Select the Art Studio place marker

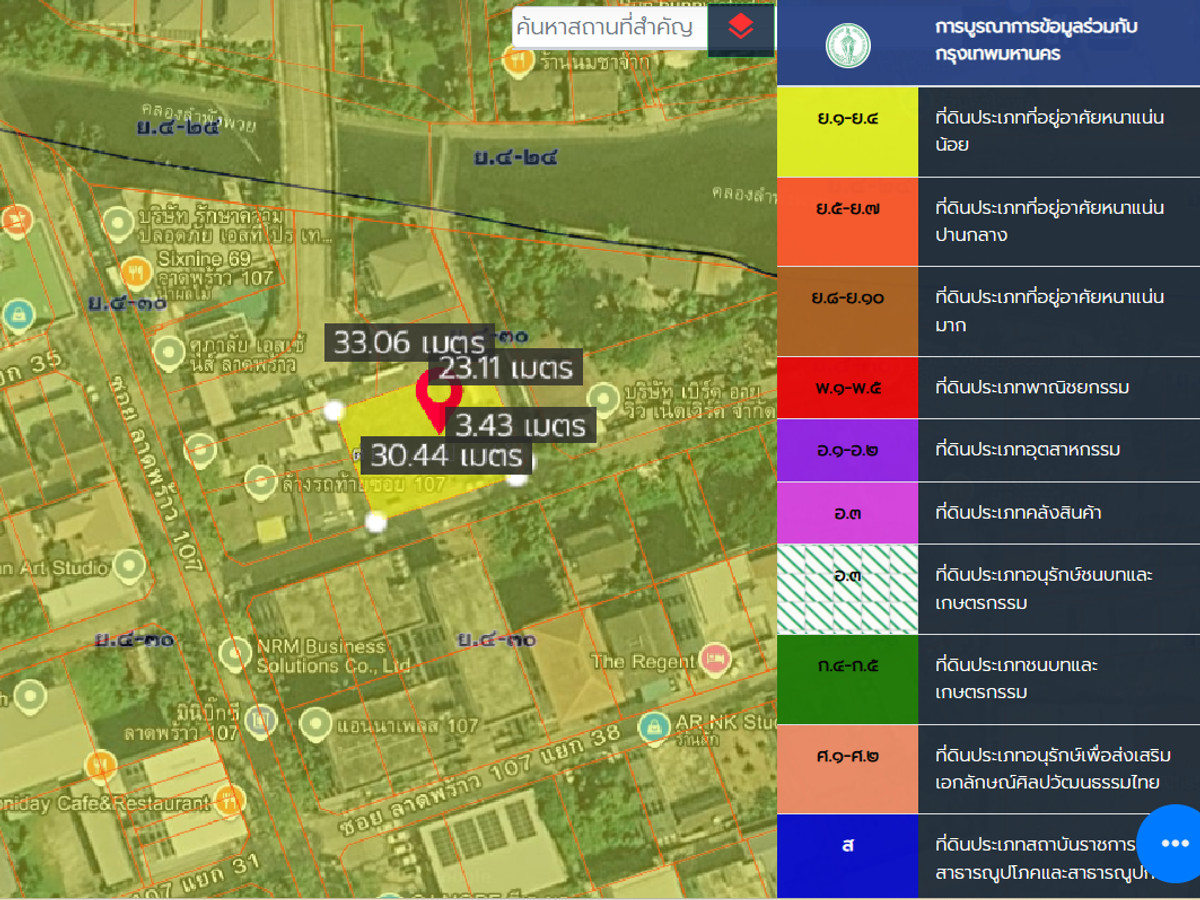[x=128, y=567]
